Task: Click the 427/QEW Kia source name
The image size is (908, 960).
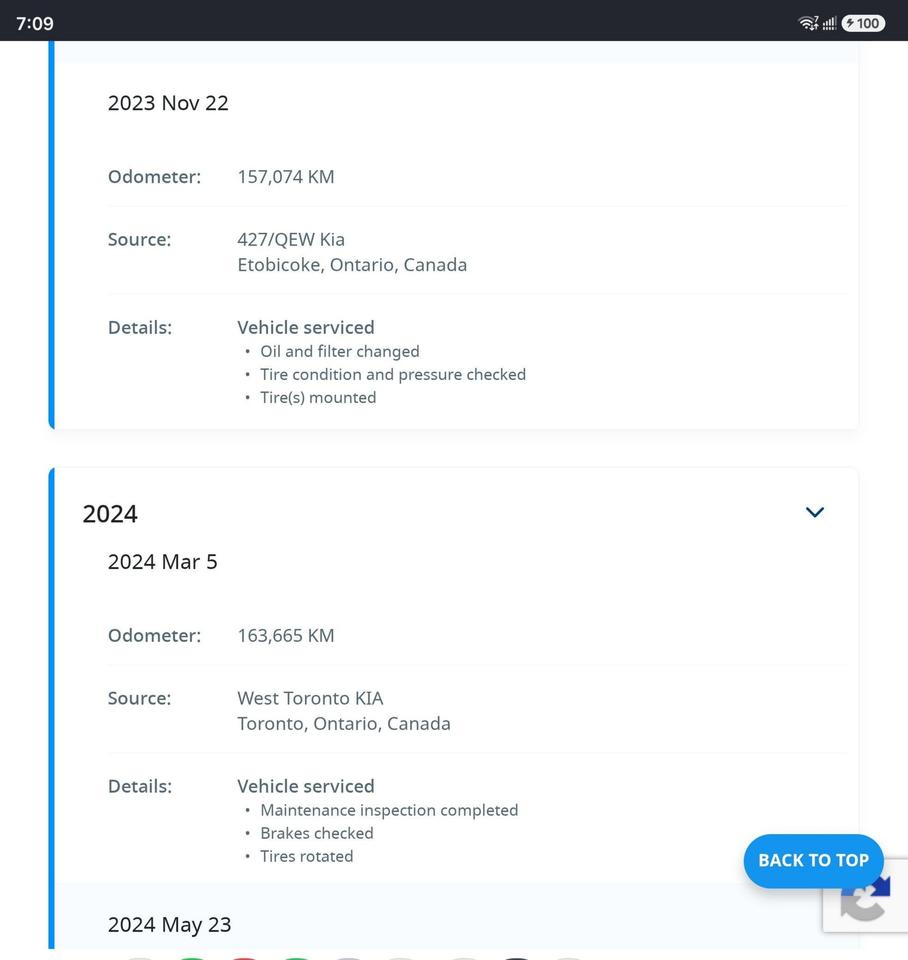Action: point(291,239)
